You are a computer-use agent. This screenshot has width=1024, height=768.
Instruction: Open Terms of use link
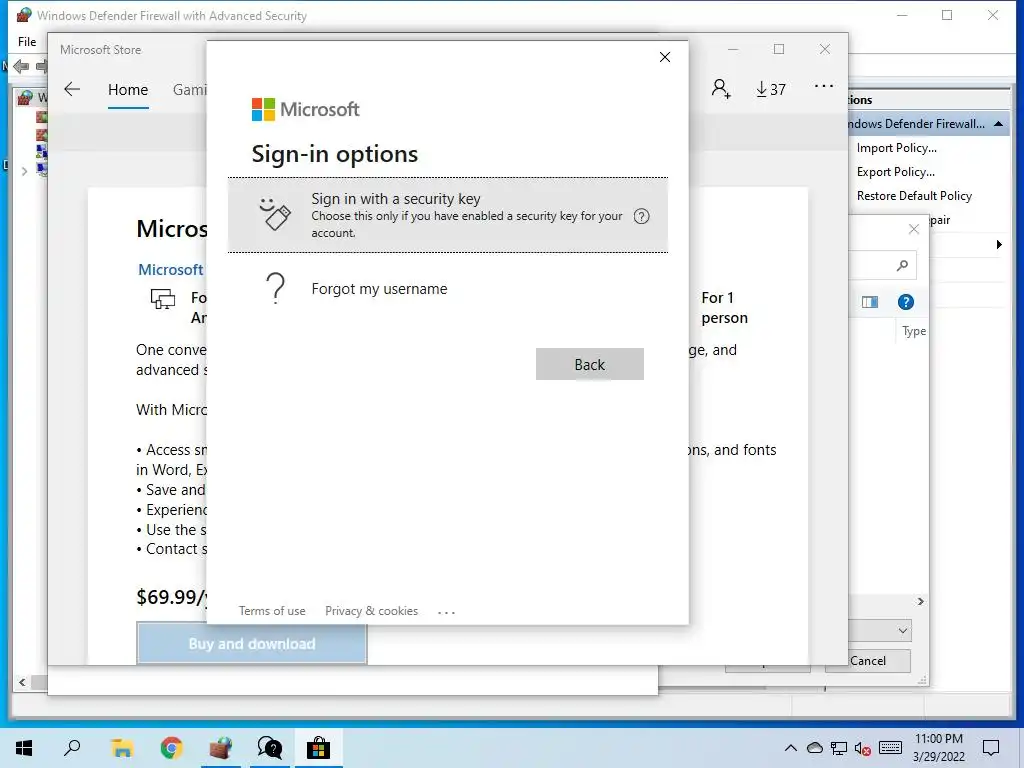click(x=272, y=611)
